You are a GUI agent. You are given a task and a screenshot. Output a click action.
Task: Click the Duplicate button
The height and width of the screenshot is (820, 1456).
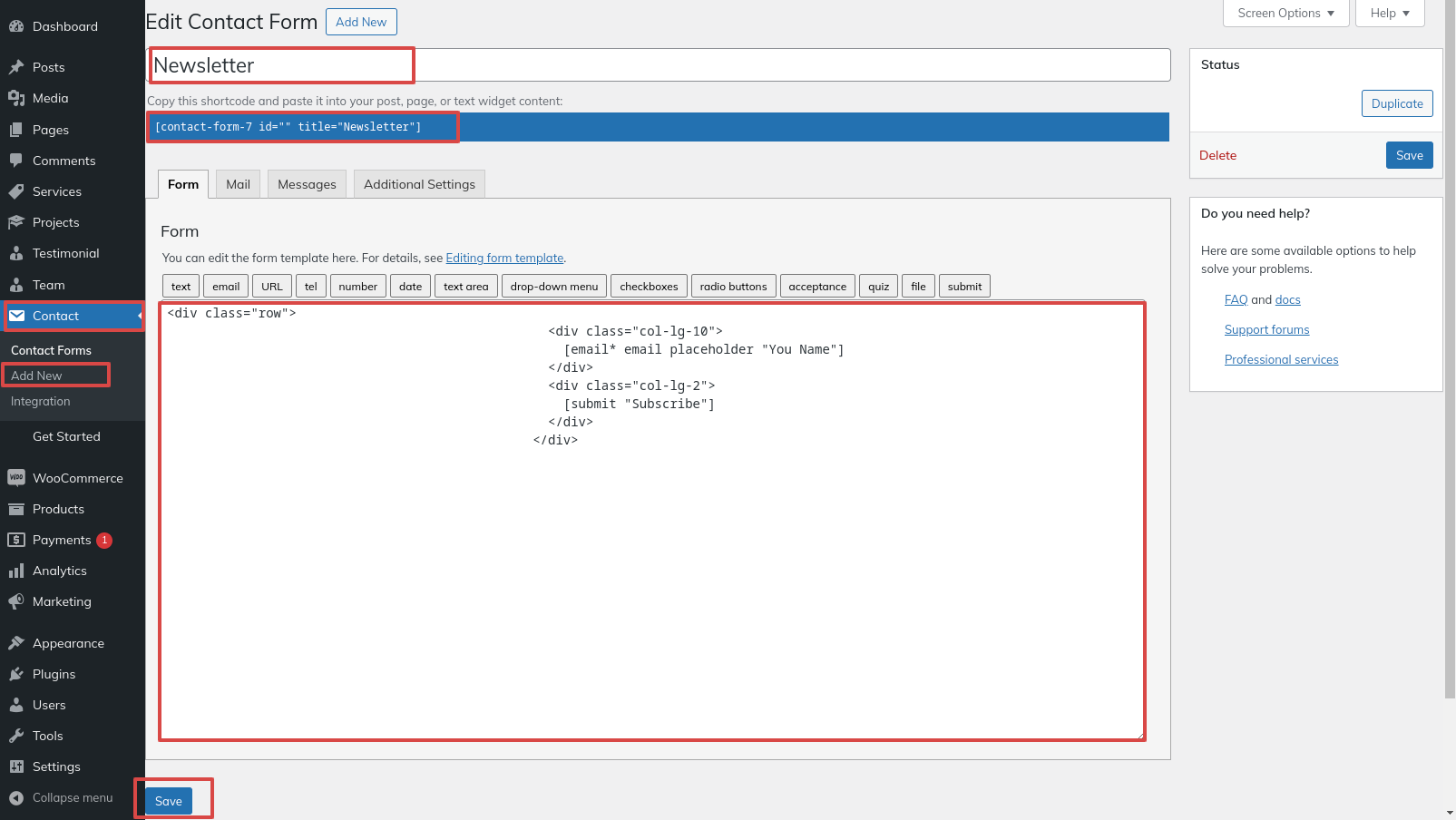(1397, 103)
